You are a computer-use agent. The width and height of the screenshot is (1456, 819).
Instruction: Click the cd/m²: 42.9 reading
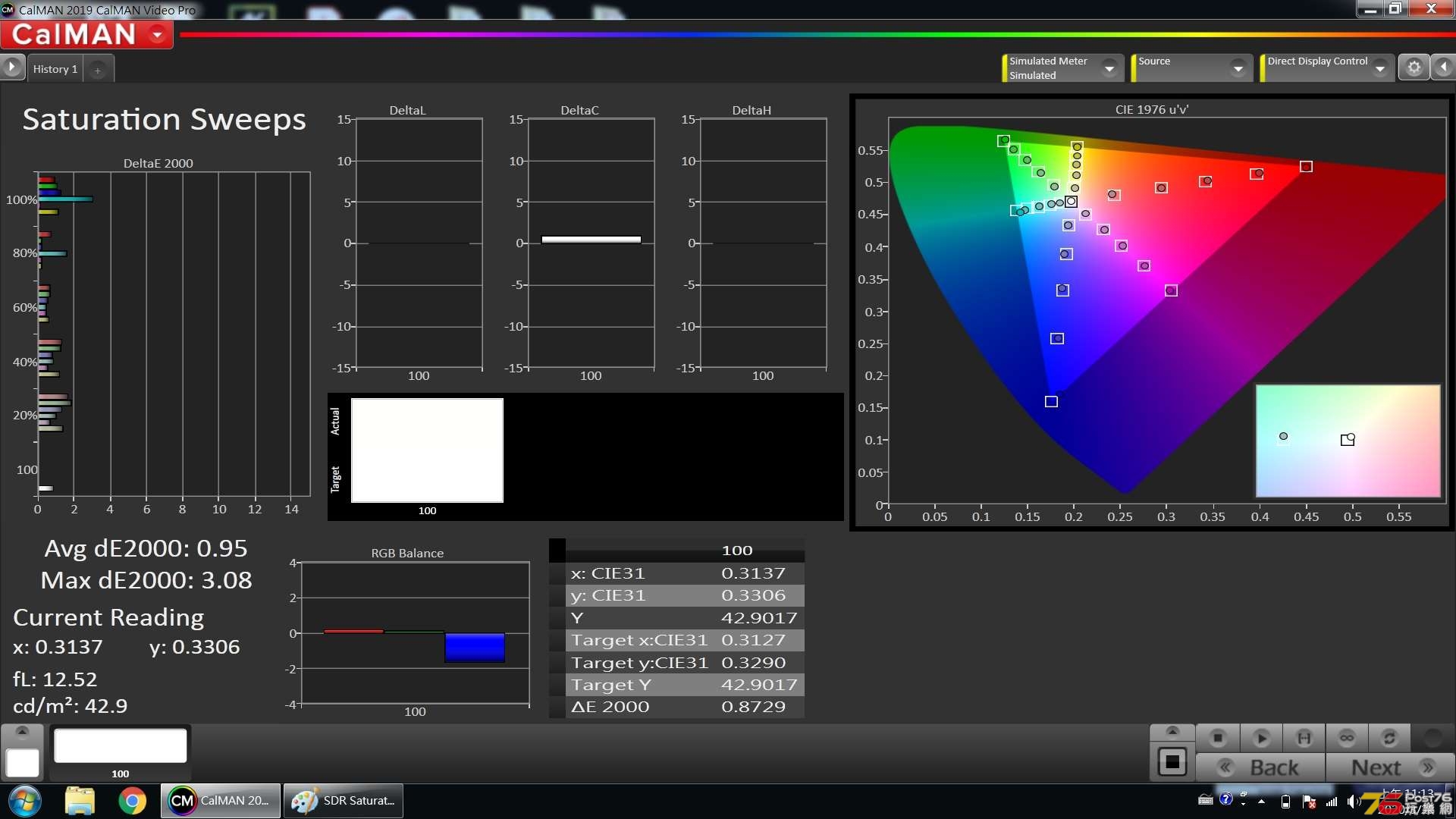coord(70,706)
